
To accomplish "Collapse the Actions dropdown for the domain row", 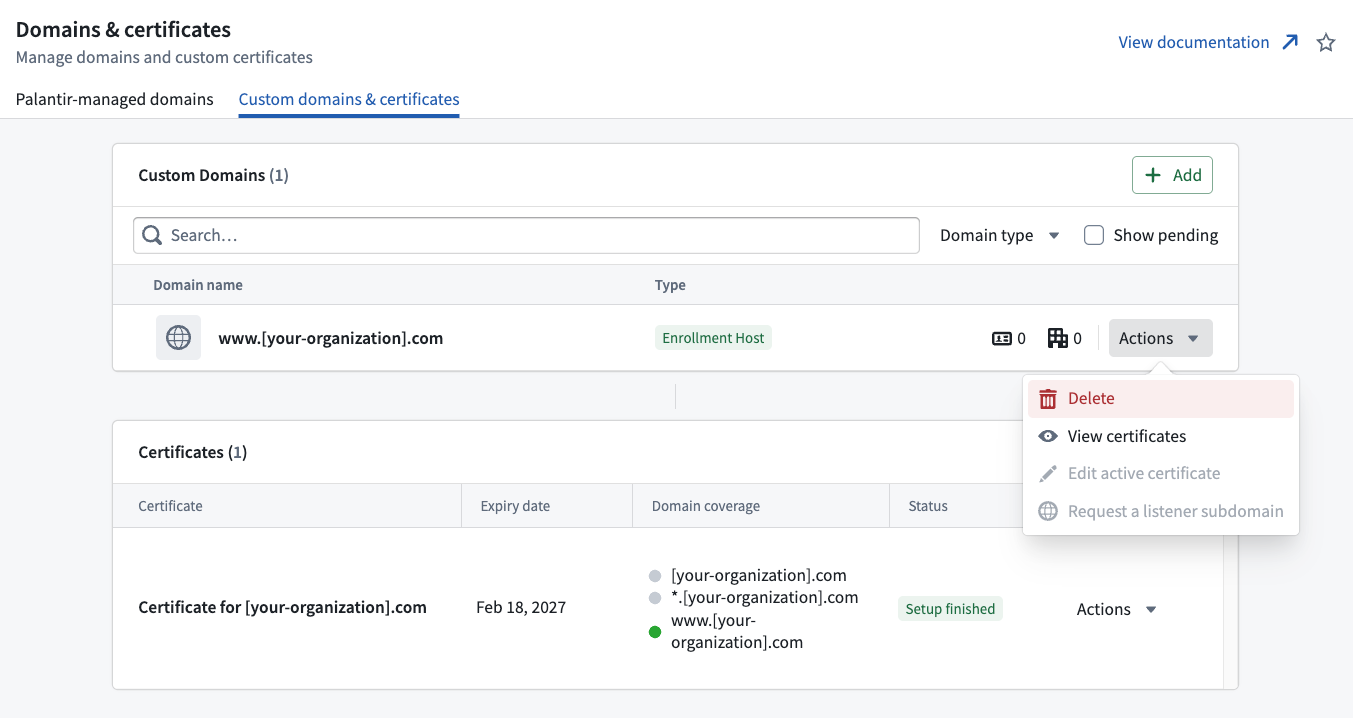I will tap(1160, 338).
